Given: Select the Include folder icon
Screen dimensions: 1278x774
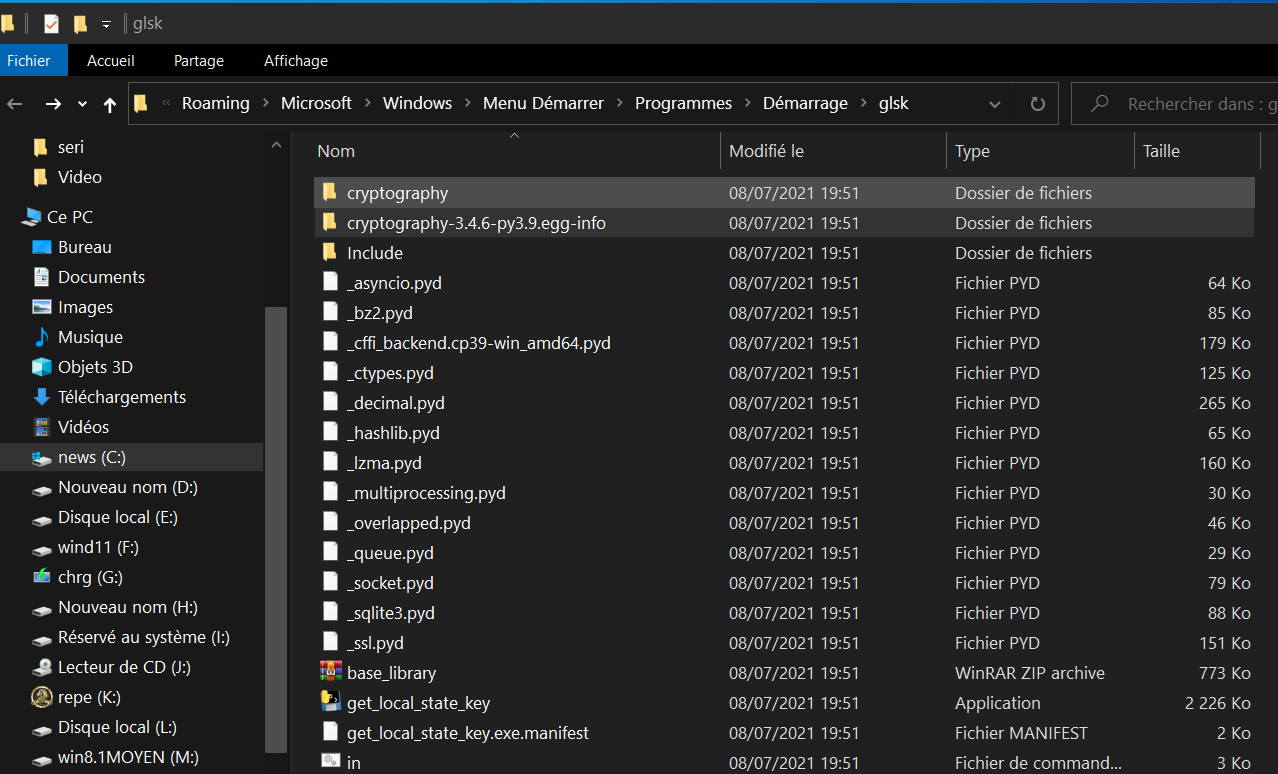Looking at the screenshot, I should (x=329, y=252).
